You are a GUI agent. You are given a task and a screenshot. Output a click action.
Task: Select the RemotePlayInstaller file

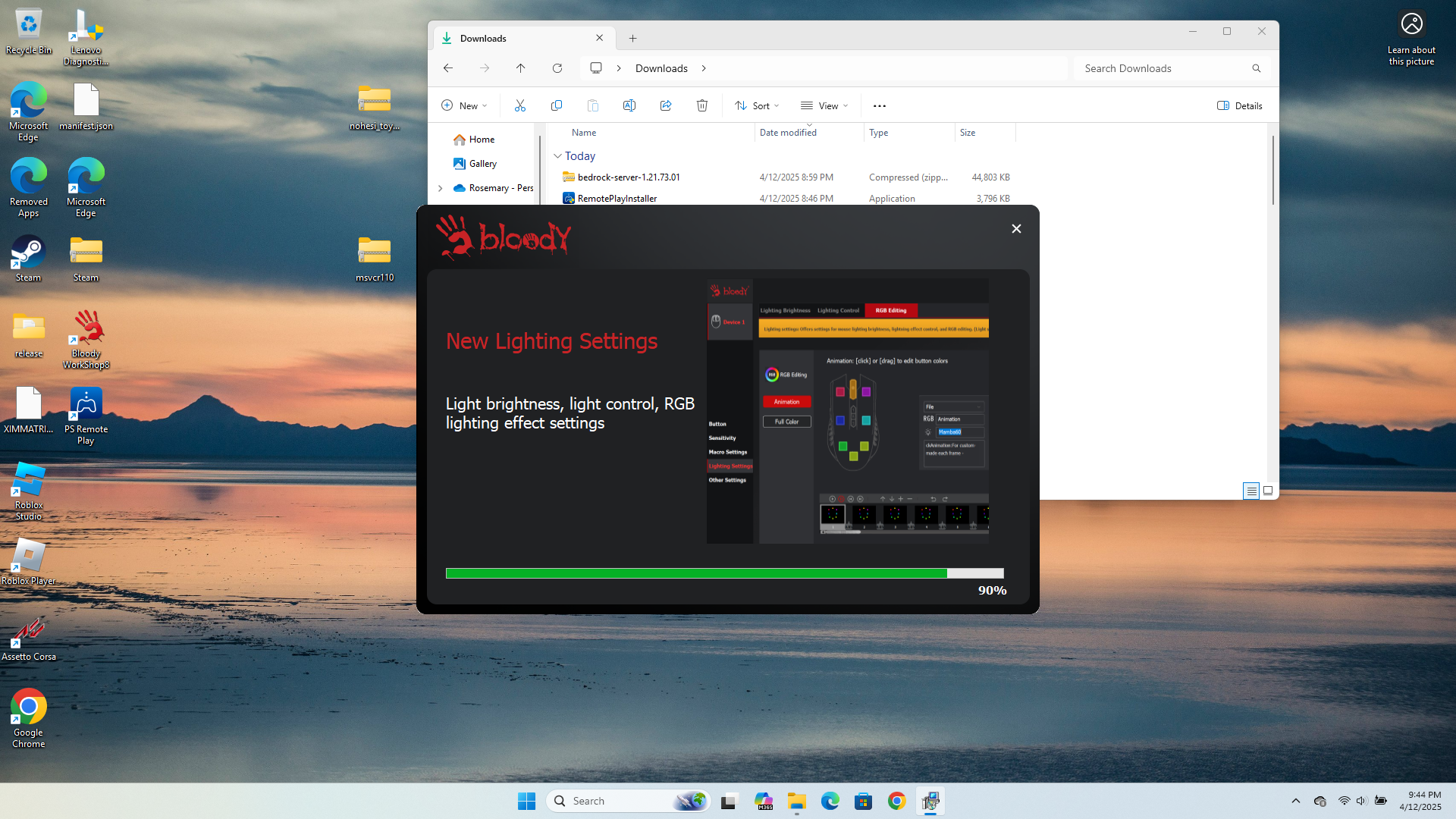pos(617,199)
